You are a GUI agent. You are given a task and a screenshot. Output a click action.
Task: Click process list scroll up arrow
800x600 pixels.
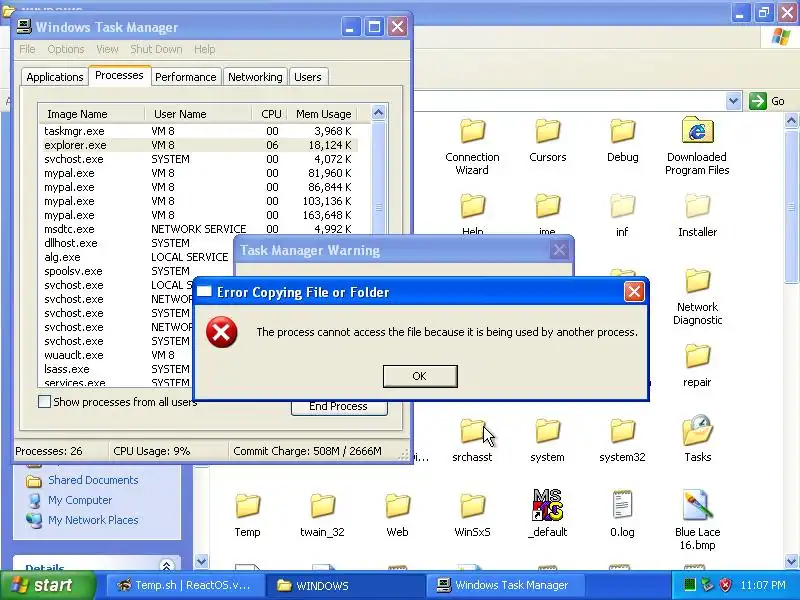click(379, 113)
